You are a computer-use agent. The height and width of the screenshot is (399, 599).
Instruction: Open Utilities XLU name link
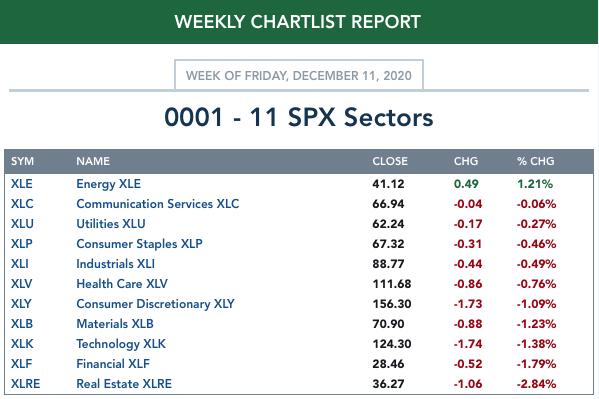pos(111,224)
